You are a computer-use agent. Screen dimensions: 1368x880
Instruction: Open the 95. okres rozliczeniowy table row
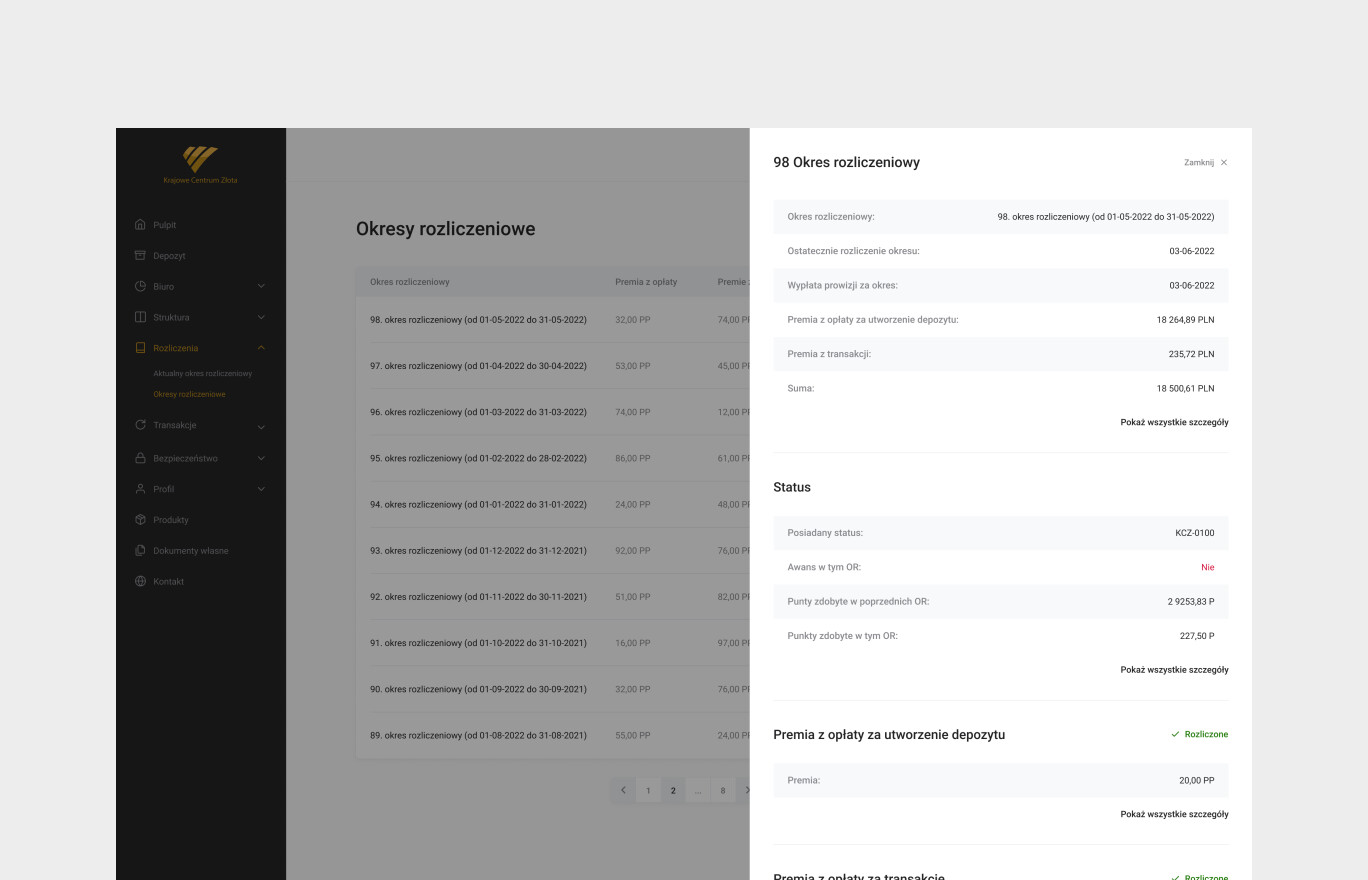(478, 458)
